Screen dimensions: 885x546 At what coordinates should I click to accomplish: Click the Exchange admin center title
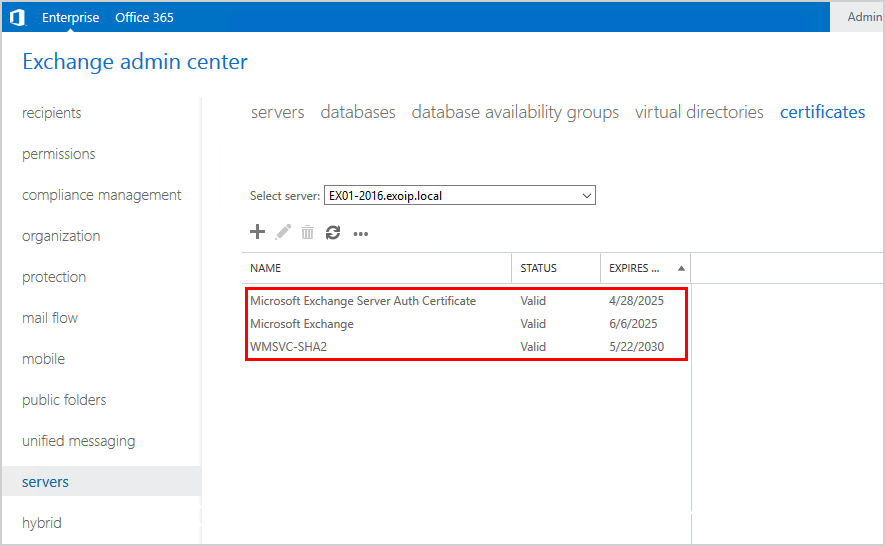(135, 62)
